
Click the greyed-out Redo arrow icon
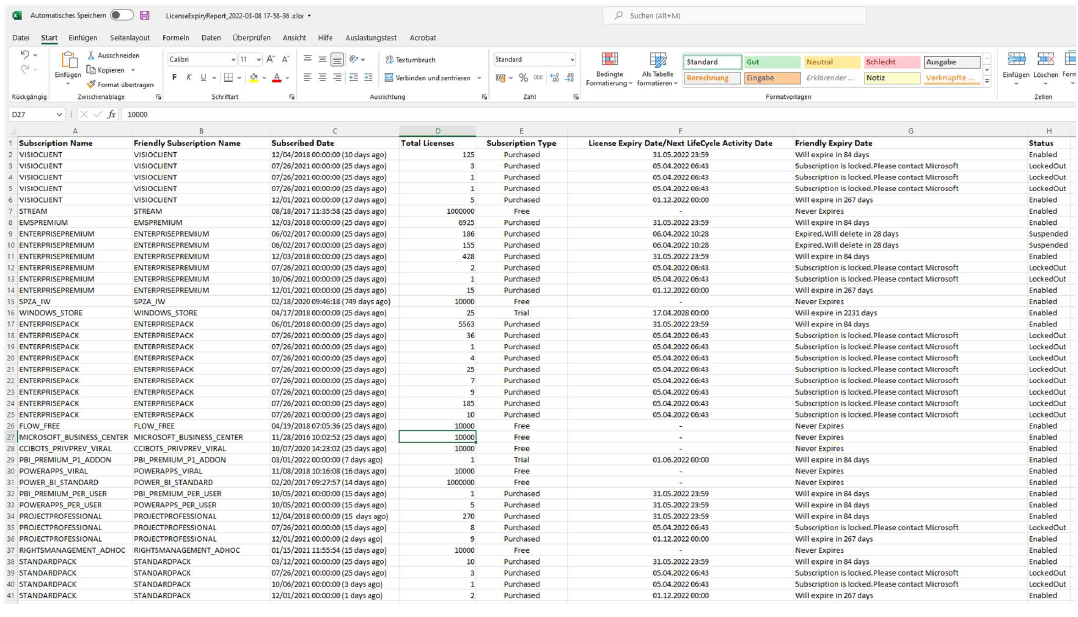pyautogui.click(x=25, y=69)
